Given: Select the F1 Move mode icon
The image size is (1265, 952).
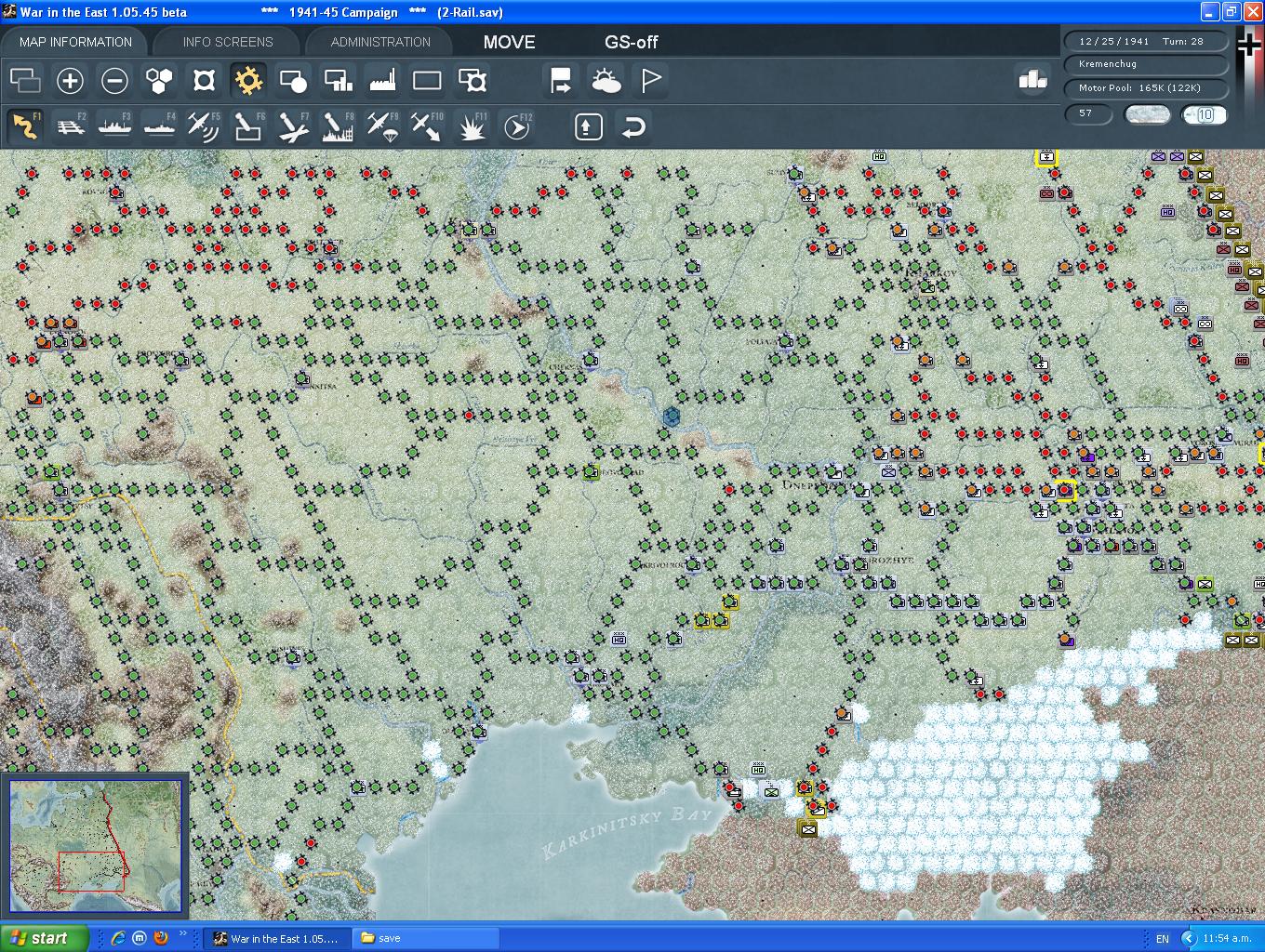Looking at the screenshot, I should tap(25, 126).
